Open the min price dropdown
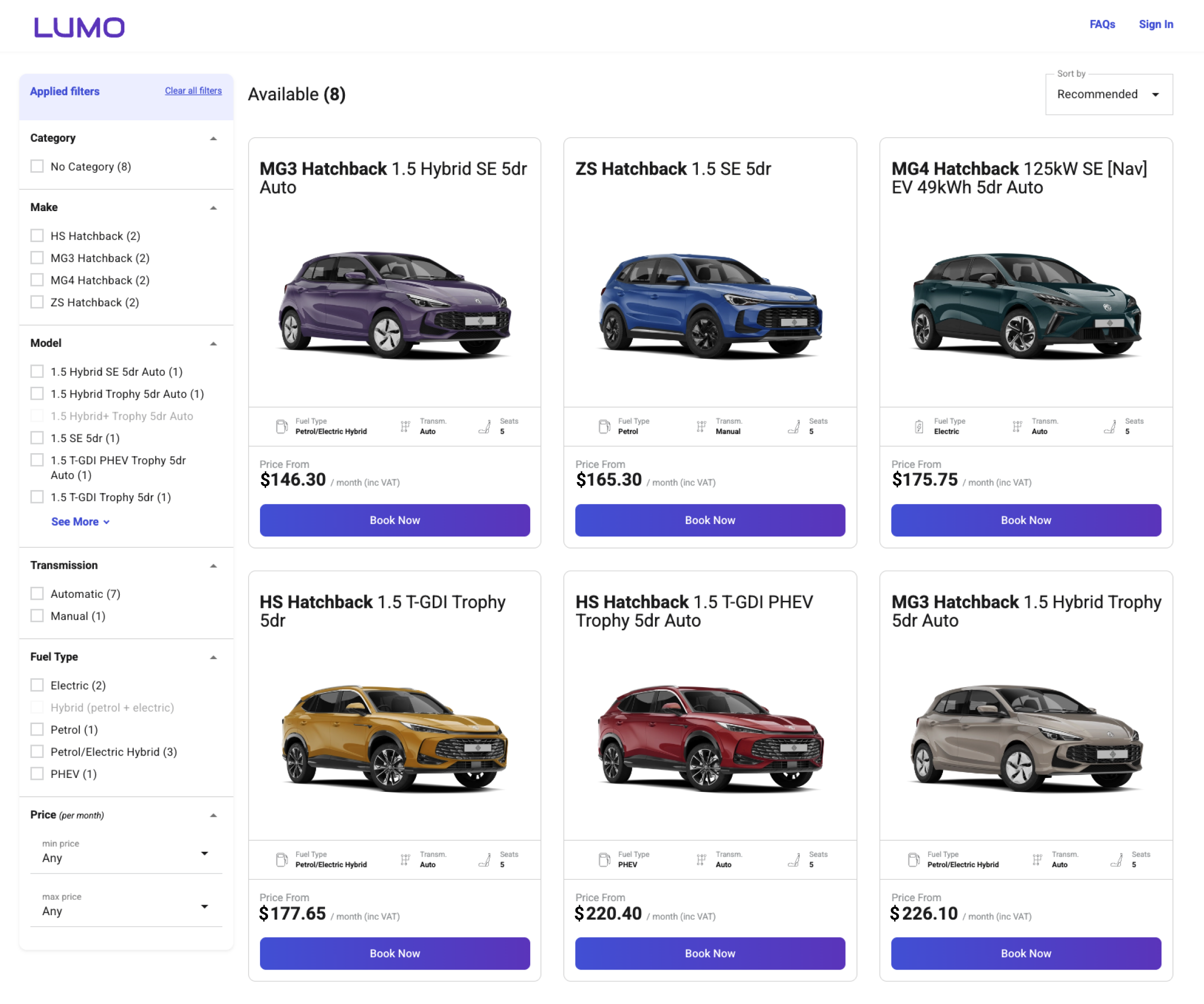 click(126, 853)
